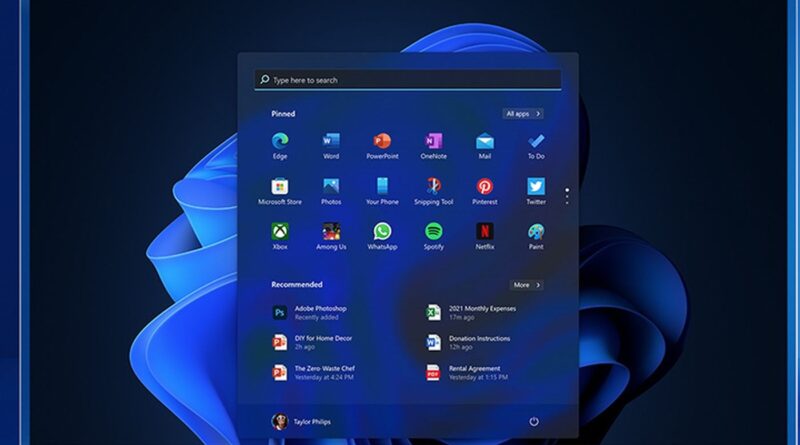Open WhatsApp from pinned apps
Screen dimensions: 800x445
click(382, 232)
